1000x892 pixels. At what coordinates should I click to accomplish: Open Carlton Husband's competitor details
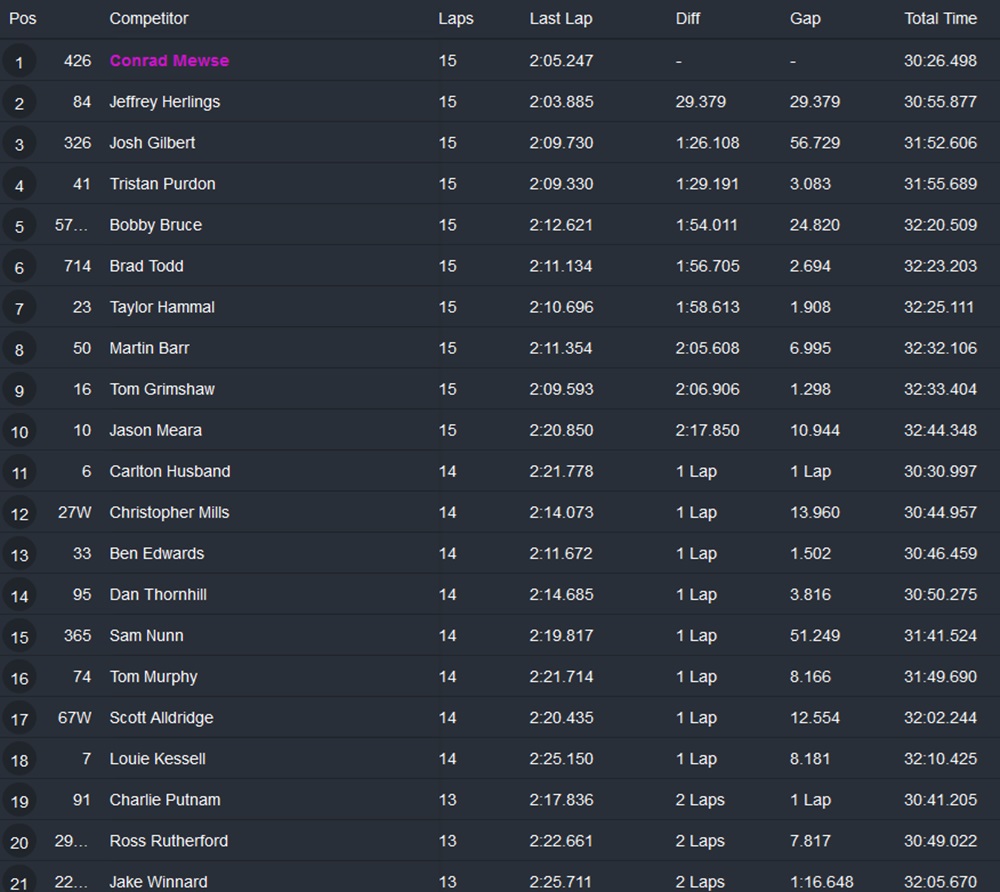(170, 471)
